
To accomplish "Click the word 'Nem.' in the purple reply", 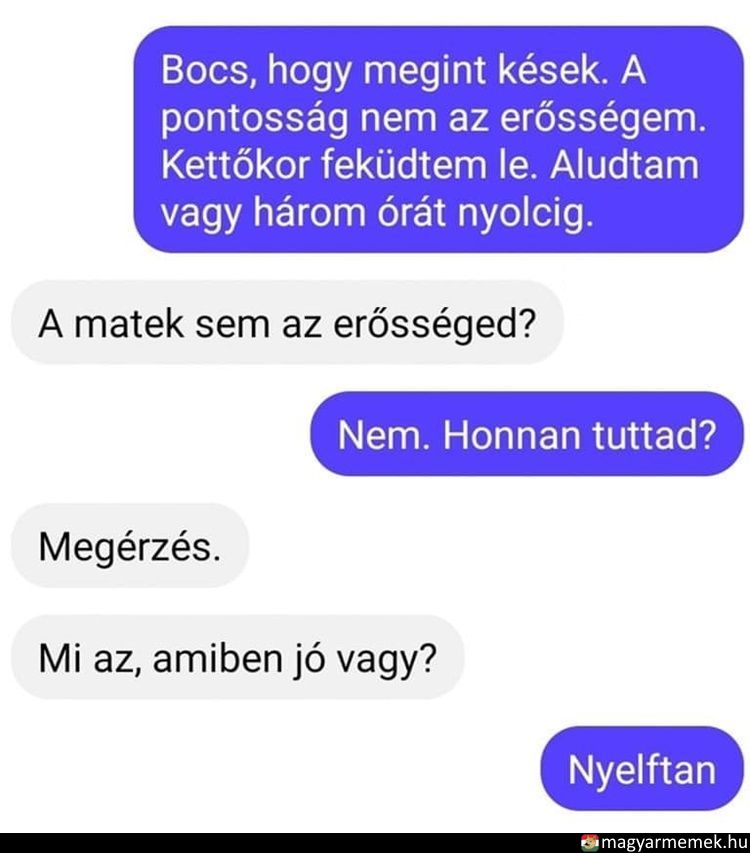I will point(381,435).
